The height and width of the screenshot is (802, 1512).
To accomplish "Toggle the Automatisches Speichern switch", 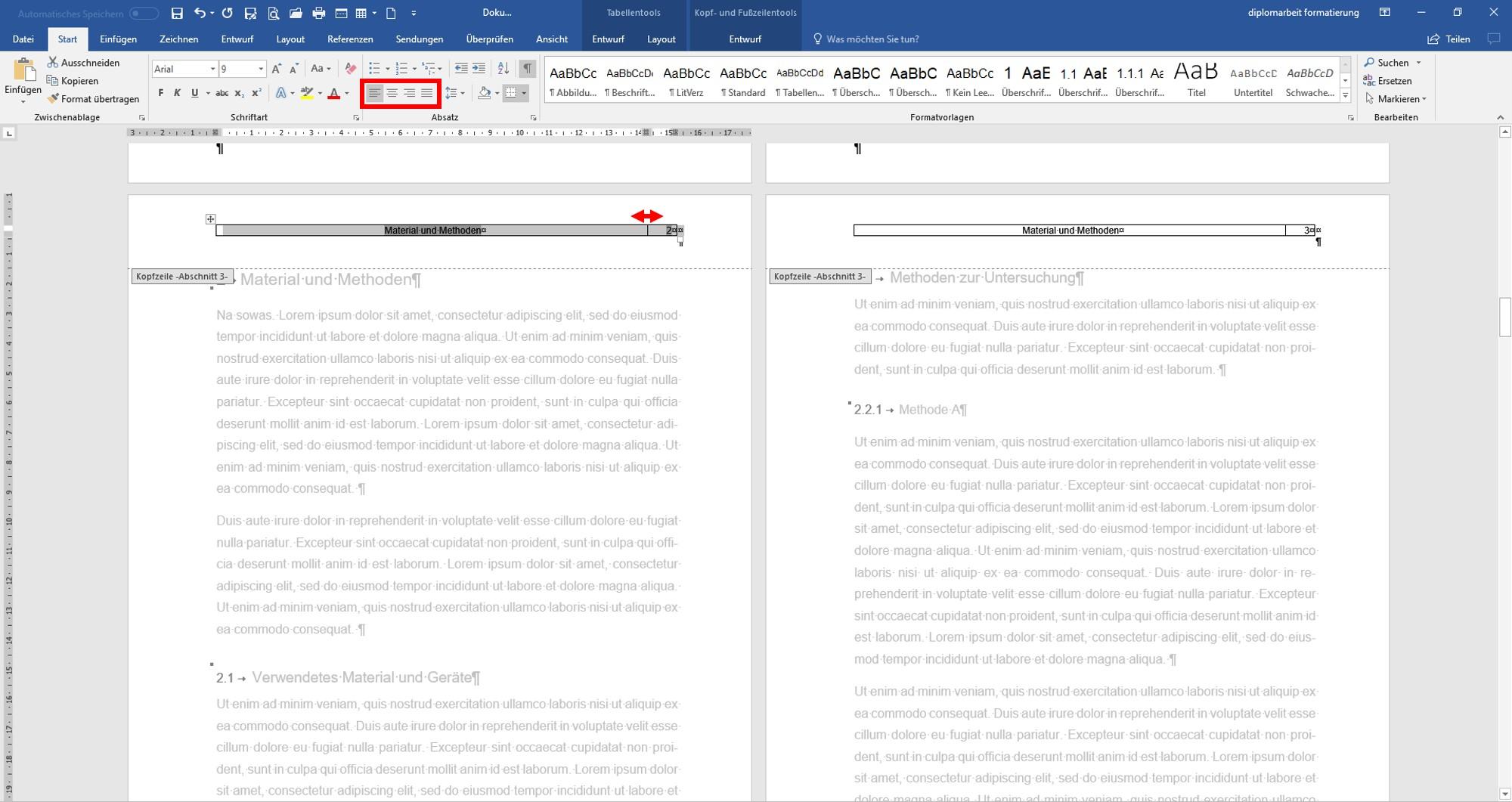I will coord(144,14).
